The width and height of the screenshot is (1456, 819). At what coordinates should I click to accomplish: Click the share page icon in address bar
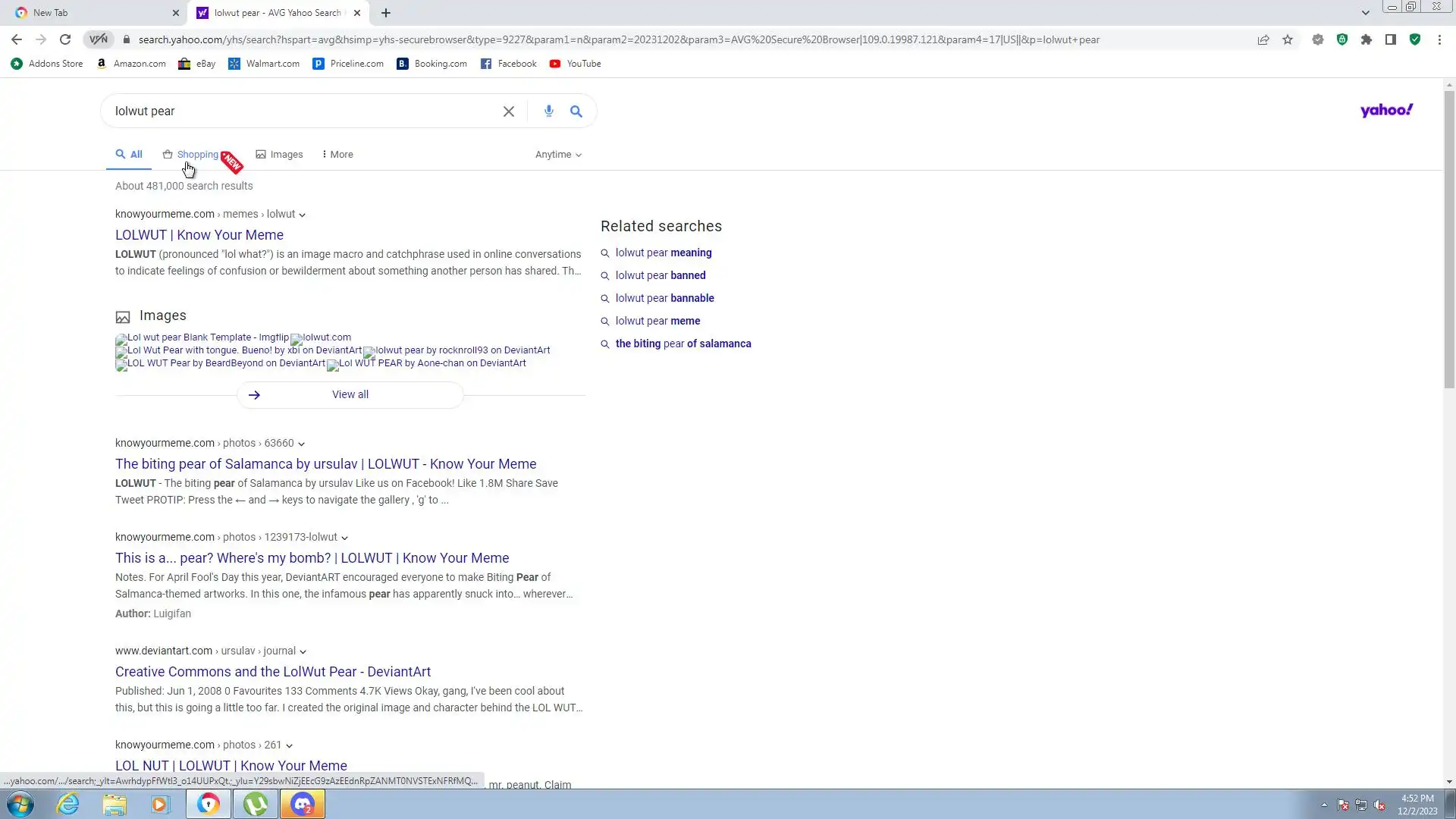(x=1263, y=39)
